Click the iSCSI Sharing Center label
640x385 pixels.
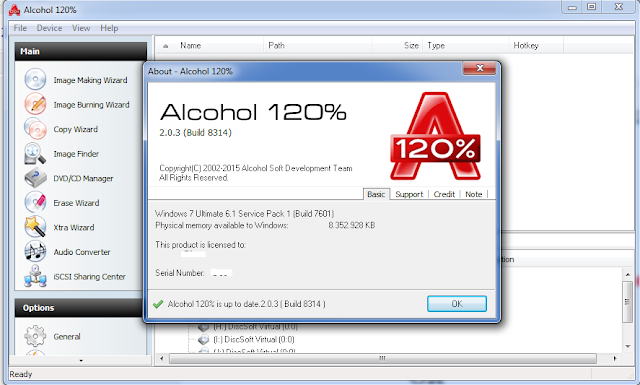pyautogui.click(x=89, y=276)
